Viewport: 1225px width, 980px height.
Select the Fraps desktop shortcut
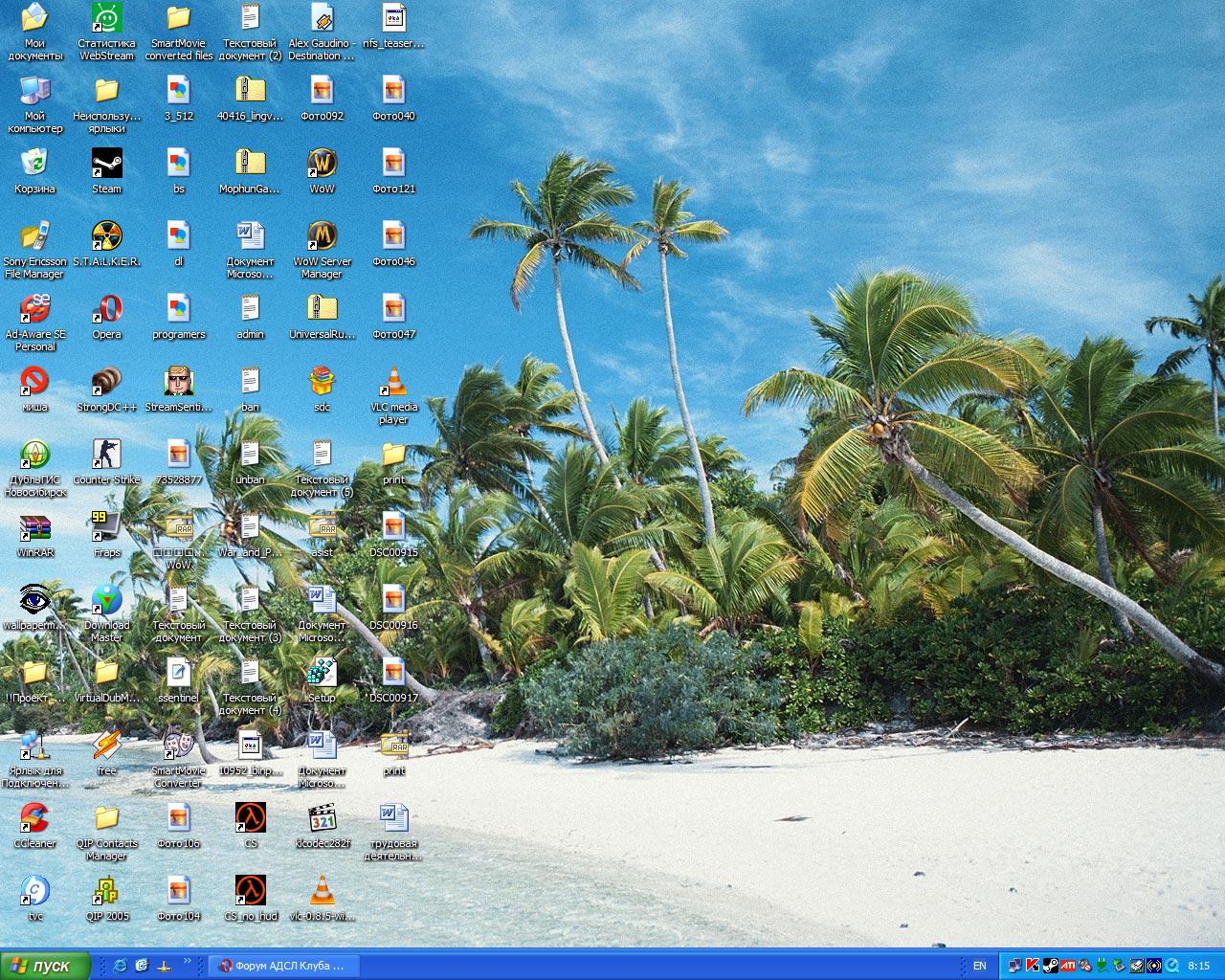point(106,527)
